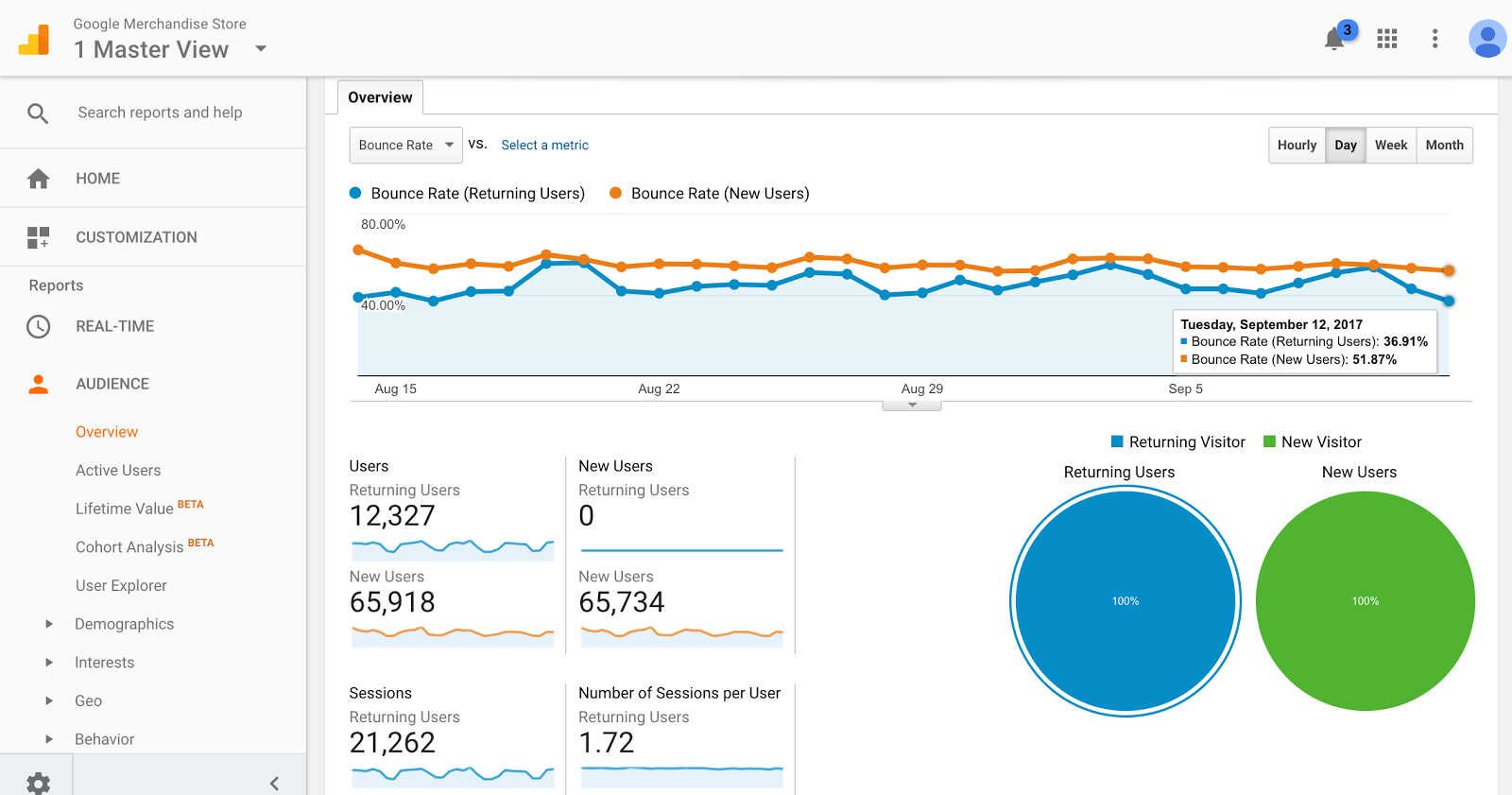Open the notifications bell
The image size is (1512, 795).
(x=1334, y=39)
